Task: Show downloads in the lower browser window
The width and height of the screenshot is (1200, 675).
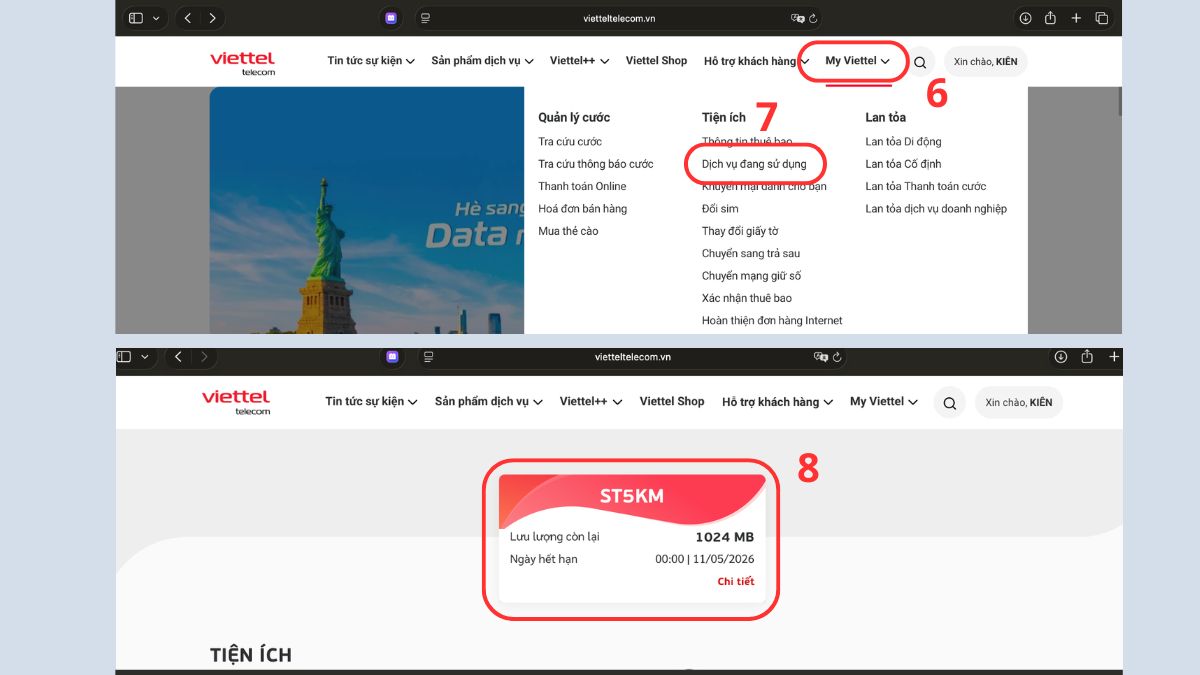Action: 1060,356
